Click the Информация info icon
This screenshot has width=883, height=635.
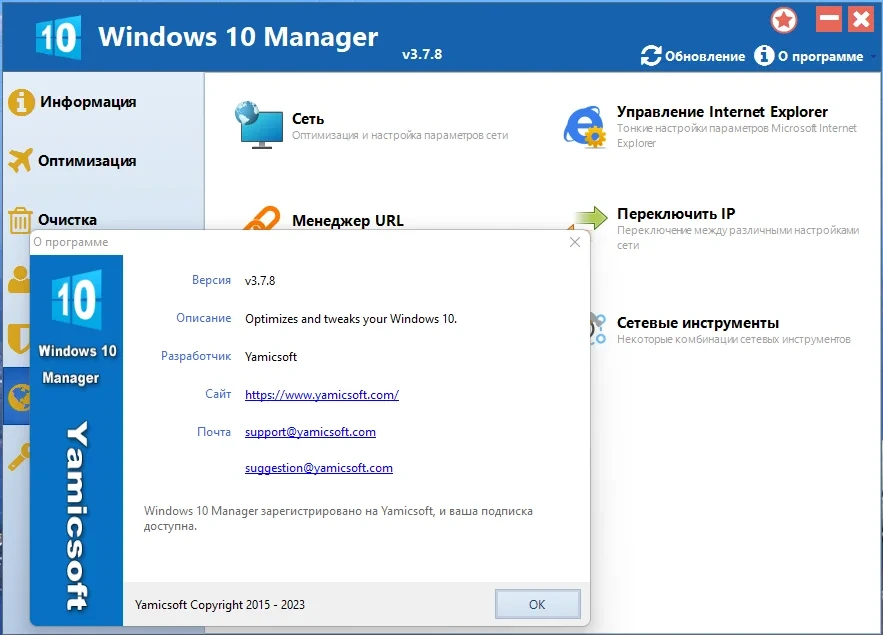coord(21,102)
